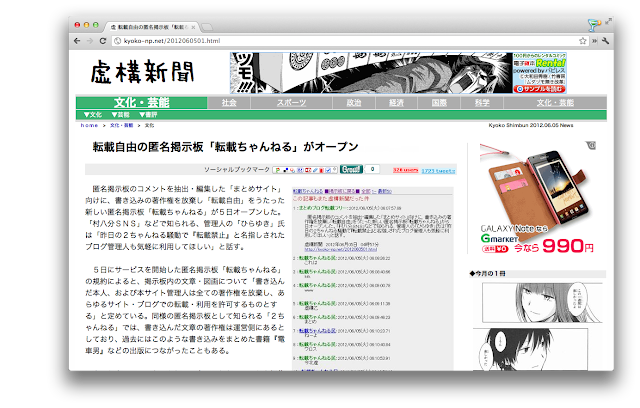Open the 経済 section tab
Image resolution: width=640 pixels, height=408 pixels.
coord(396,103)
